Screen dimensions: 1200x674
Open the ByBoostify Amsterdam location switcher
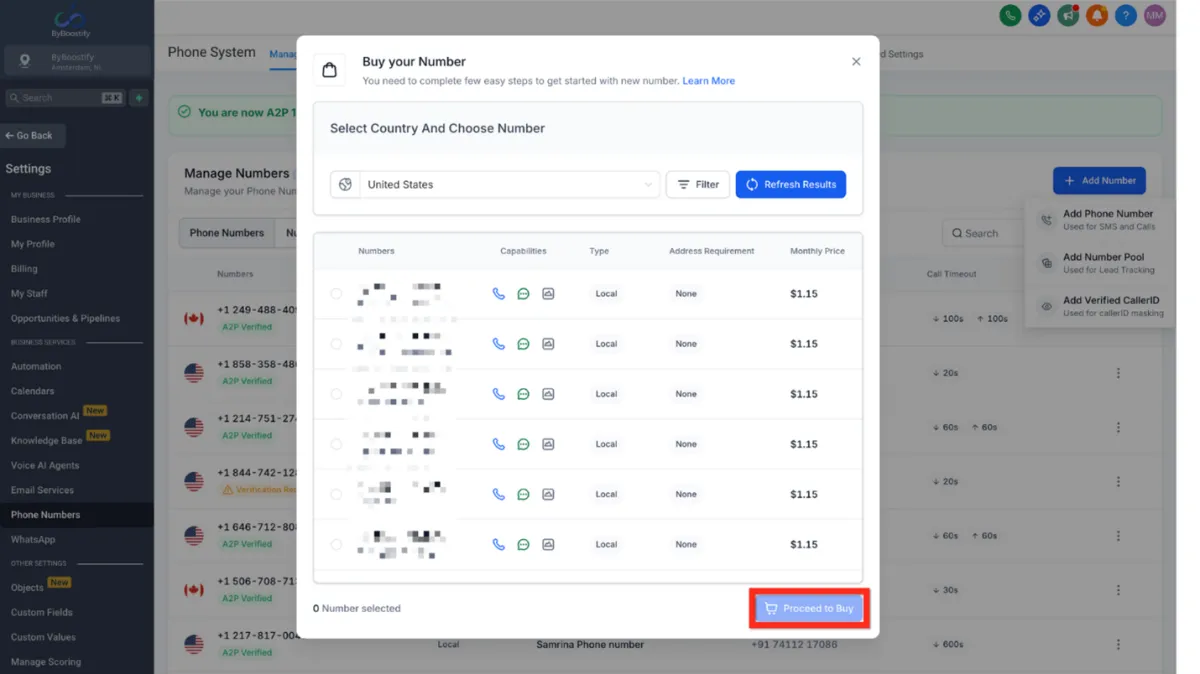click(77, 61)
